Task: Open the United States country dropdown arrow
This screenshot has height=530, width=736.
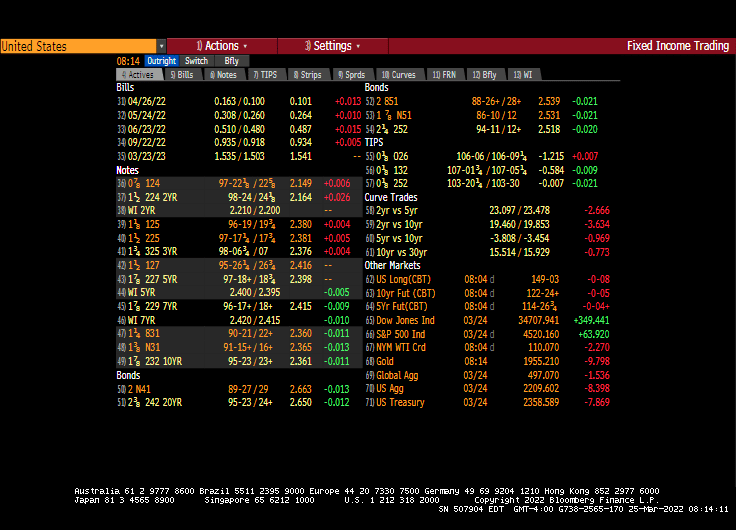Action: click(161, 46)
